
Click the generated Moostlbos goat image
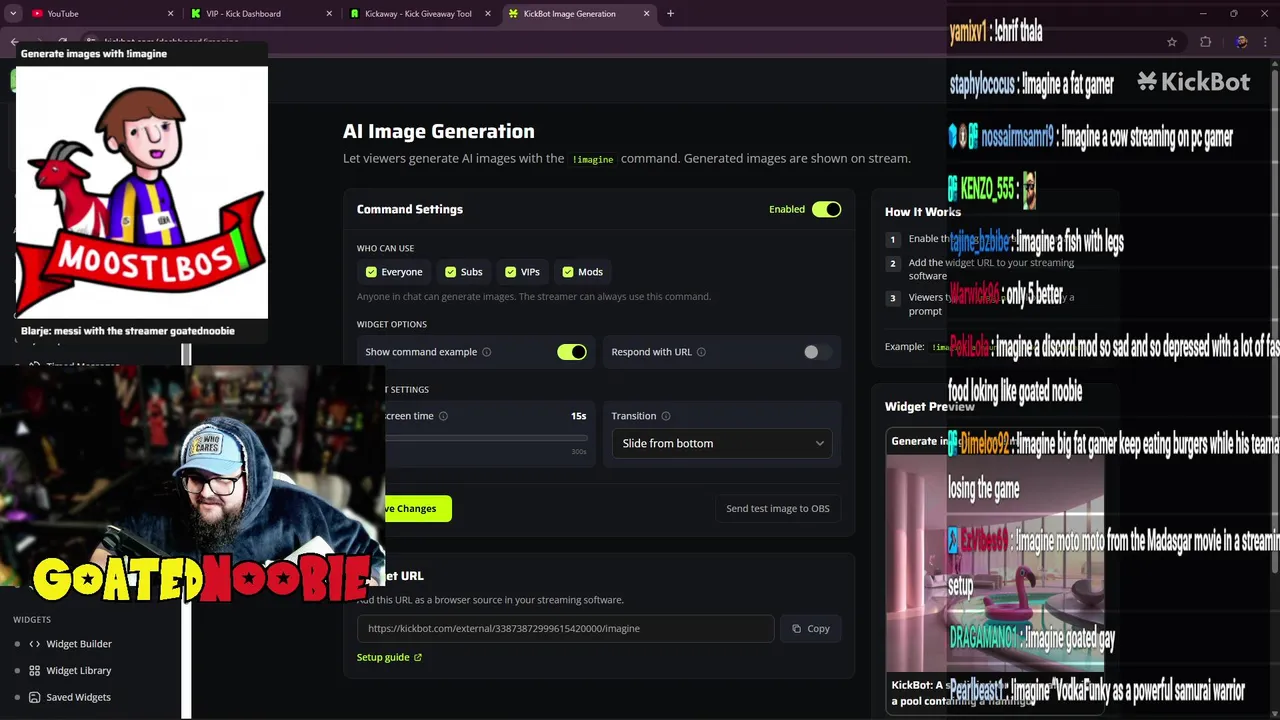tap(142, 192)
